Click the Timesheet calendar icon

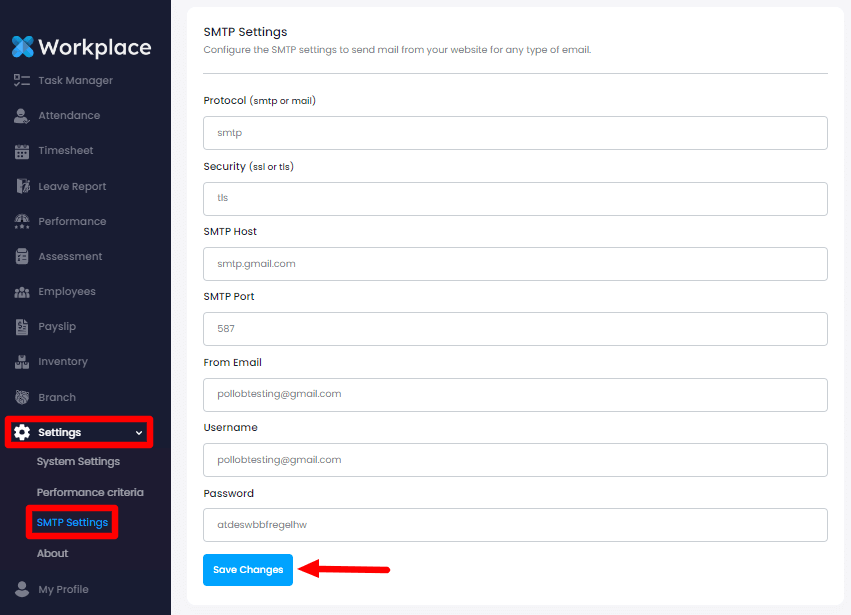coord(22,151)
